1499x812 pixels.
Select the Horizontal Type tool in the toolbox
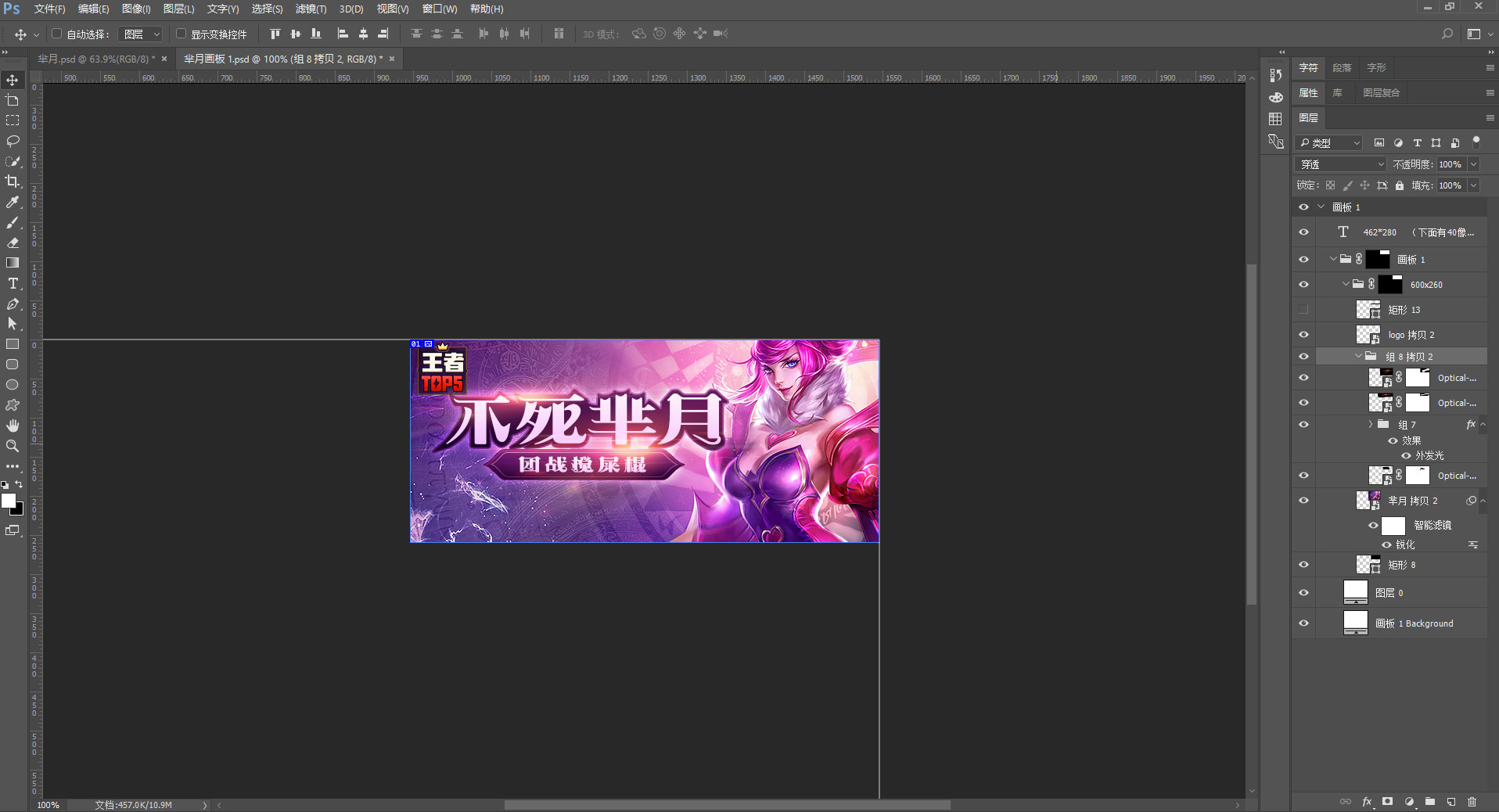tap(13, 283)
